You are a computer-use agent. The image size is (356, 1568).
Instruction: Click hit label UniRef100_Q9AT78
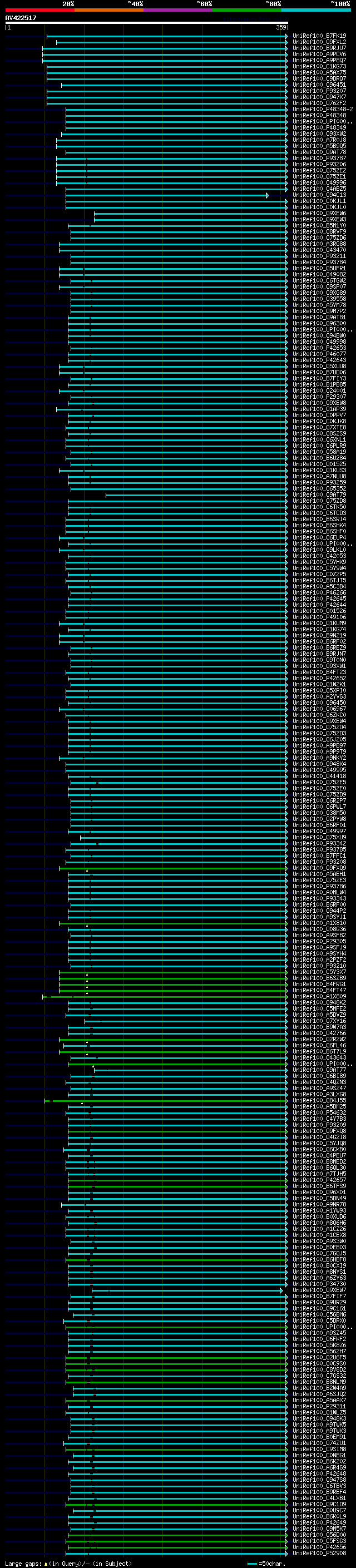[x=319, y=152]
